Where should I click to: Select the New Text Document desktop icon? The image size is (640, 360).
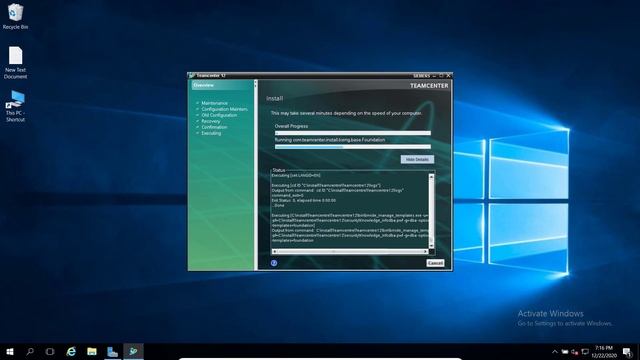click(x=15, y=62)
